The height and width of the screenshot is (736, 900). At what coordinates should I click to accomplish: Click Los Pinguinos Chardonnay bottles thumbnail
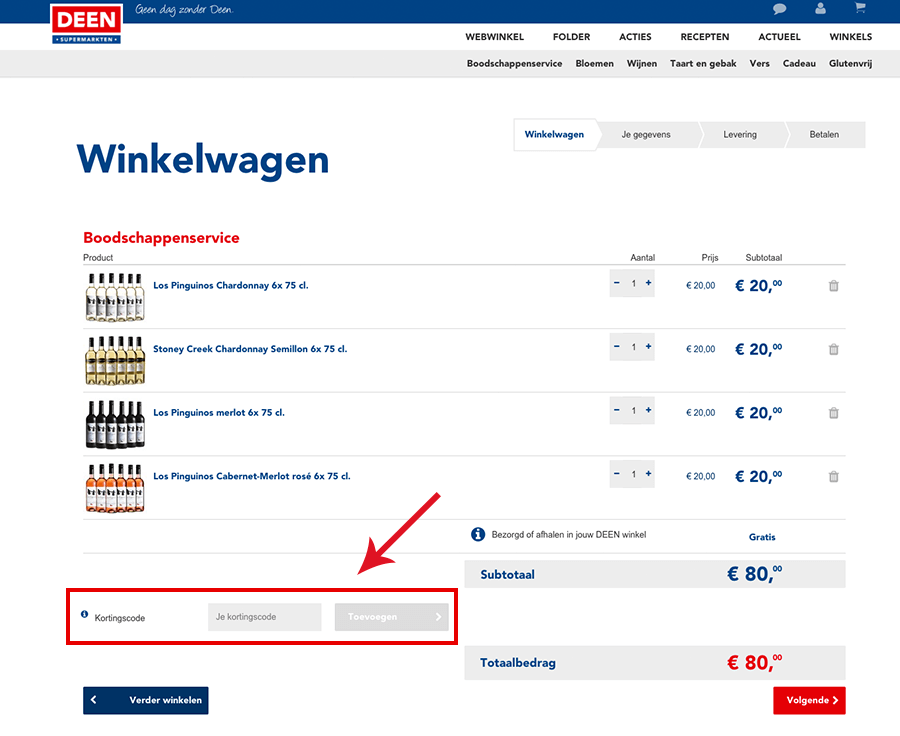tap(115, 297)
